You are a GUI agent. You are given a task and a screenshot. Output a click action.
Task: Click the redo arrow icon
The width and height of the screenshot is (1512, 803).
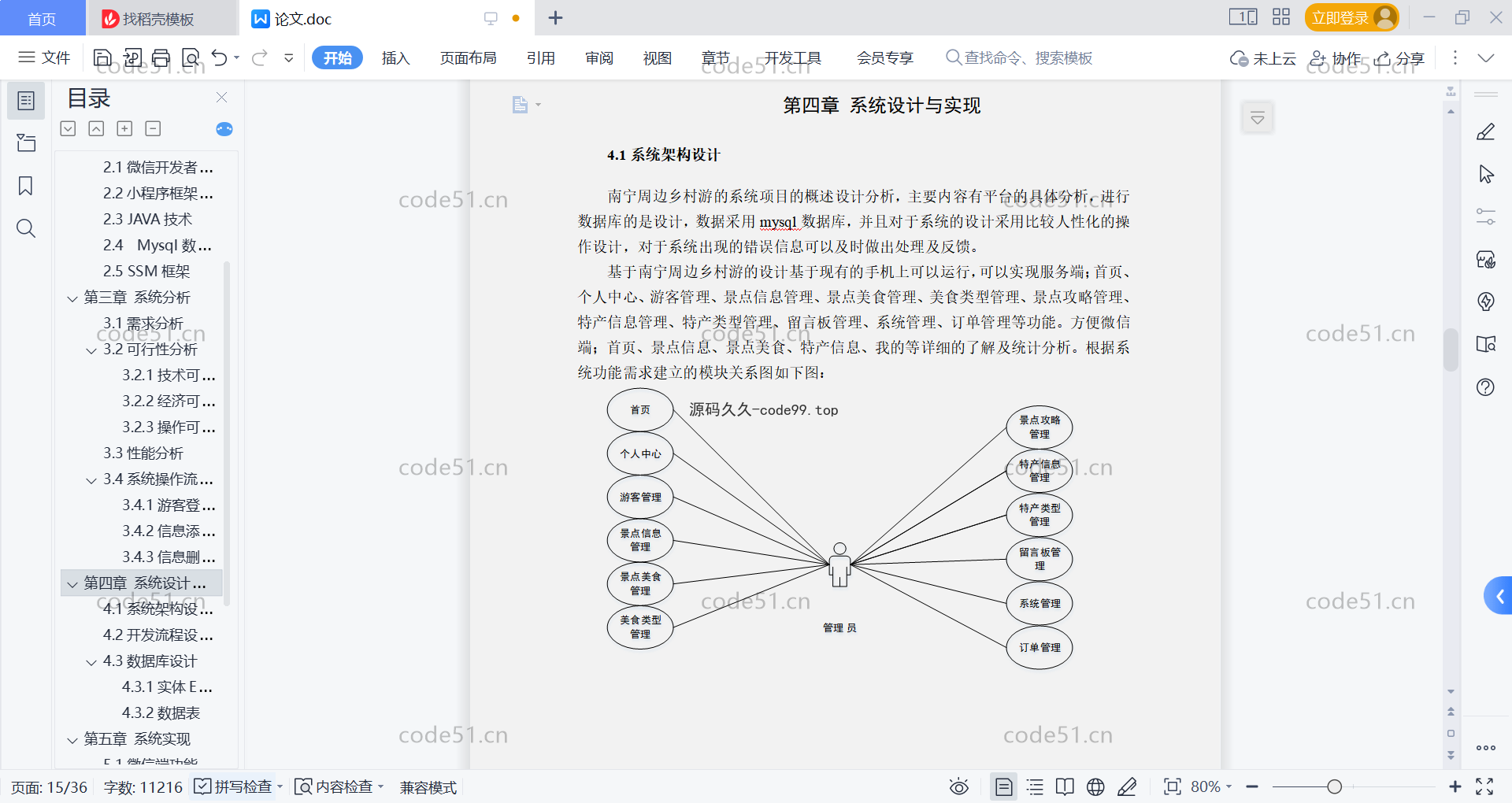point(260,57)
